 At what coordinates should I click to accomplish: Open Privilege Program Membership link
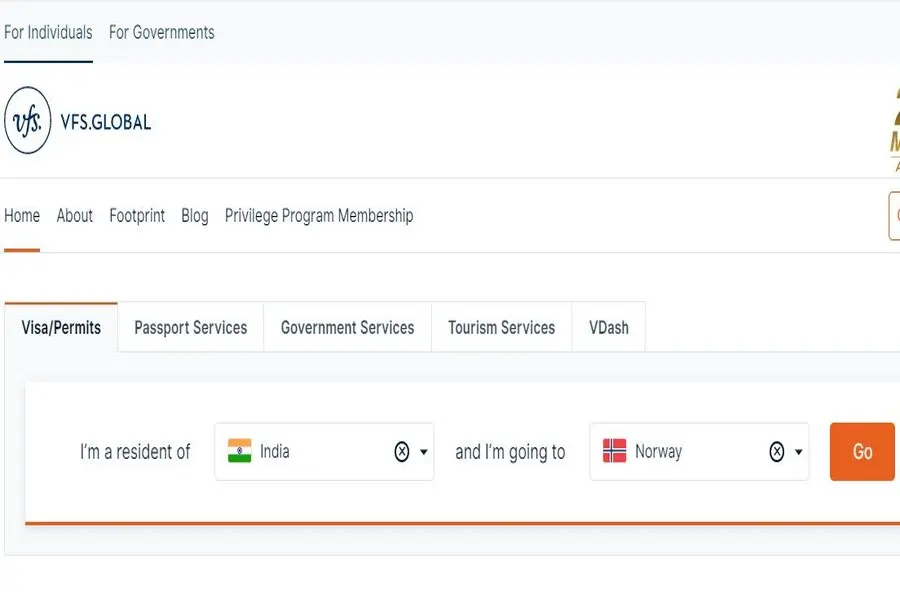[x=319, y=216]
